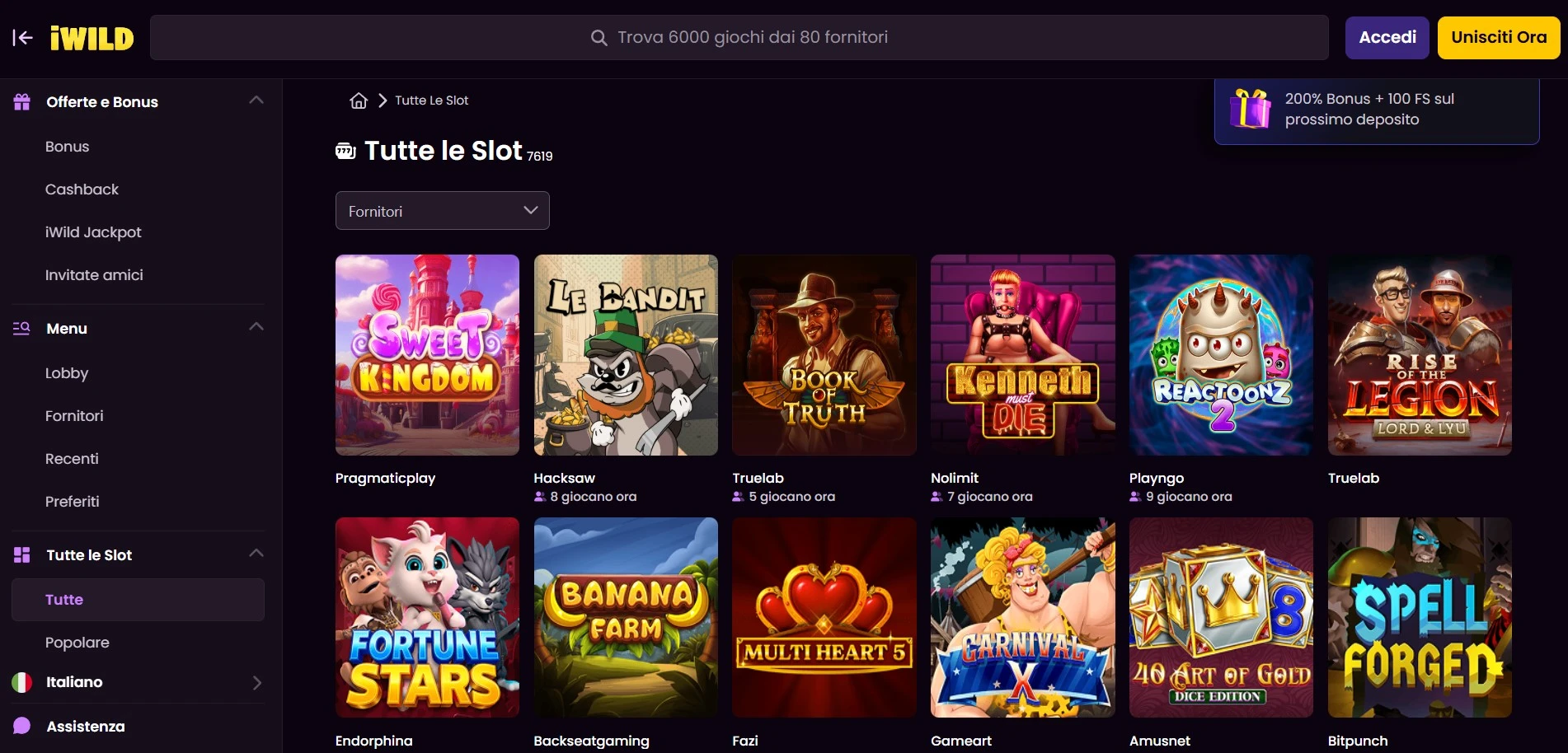Open the Sweet Kingdom game thumbnail
This screenshot has width=1568, height=753.
[x=427, y=355]
